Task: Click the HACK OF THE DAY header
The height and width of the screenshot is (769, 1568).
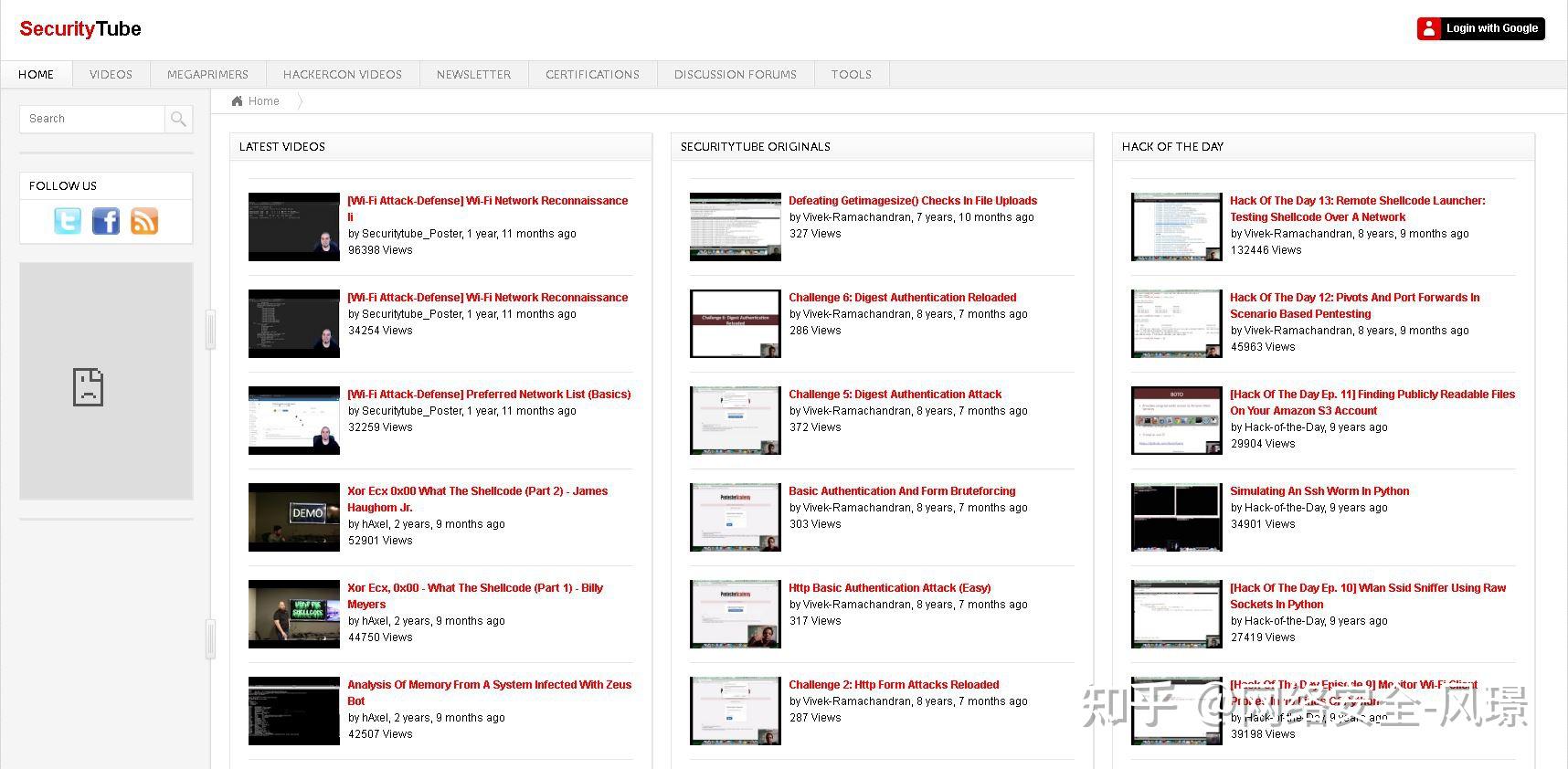Action: pyautogui.click(x=1324, y=147)
